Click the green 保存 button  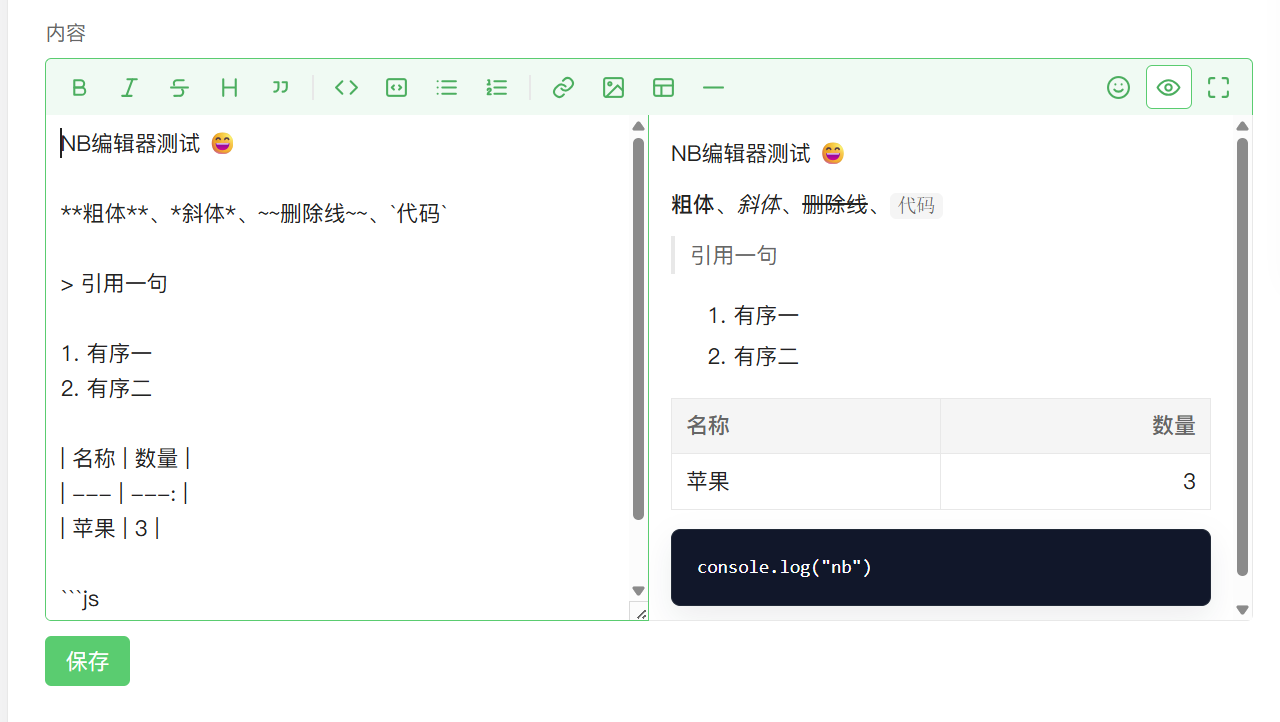click(87, 661)
